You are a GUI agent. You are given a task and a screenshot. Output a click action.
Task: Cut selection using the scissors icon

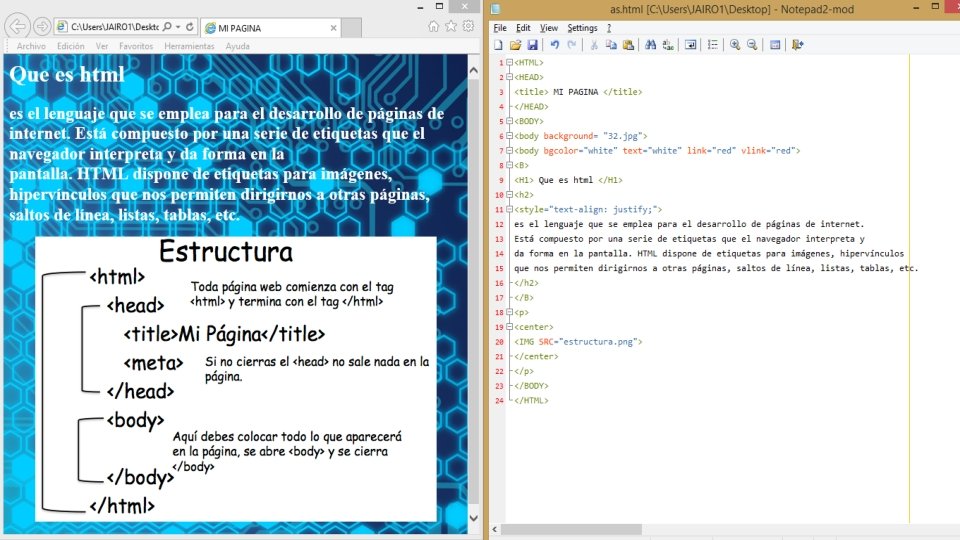(x=594, y=45)
